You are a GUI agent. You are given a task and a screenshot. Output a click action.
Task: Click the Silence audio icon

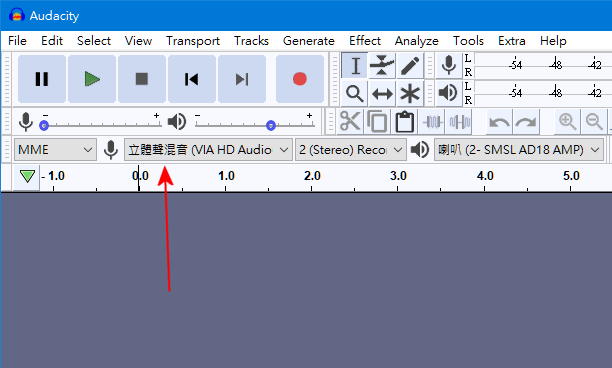pos(459,122)
